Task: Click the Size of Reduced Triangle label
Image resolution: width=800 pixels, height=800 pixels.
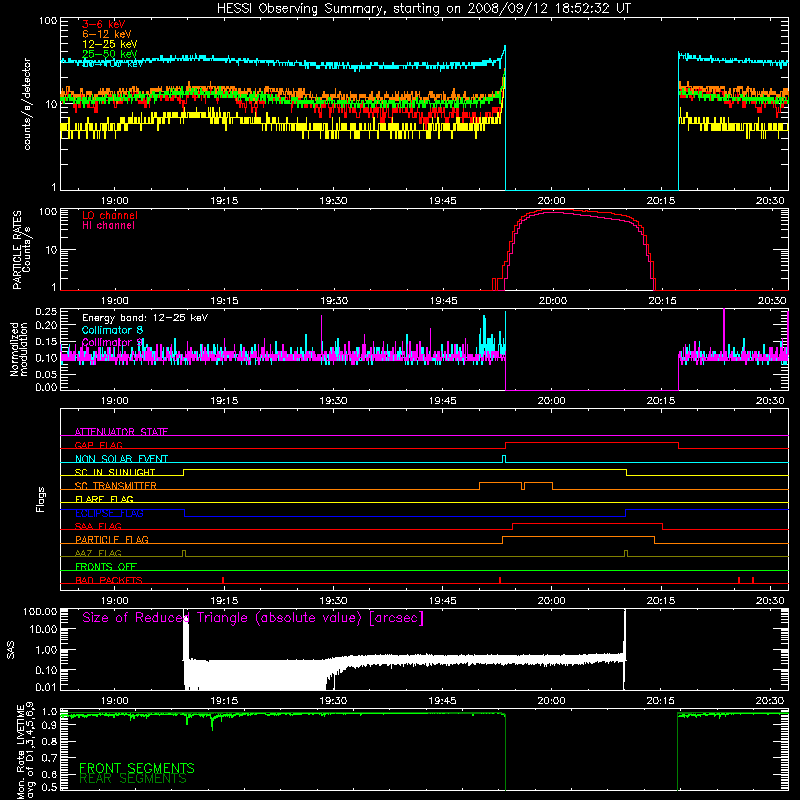Action: pyautogui.click(x=253, y=618)
